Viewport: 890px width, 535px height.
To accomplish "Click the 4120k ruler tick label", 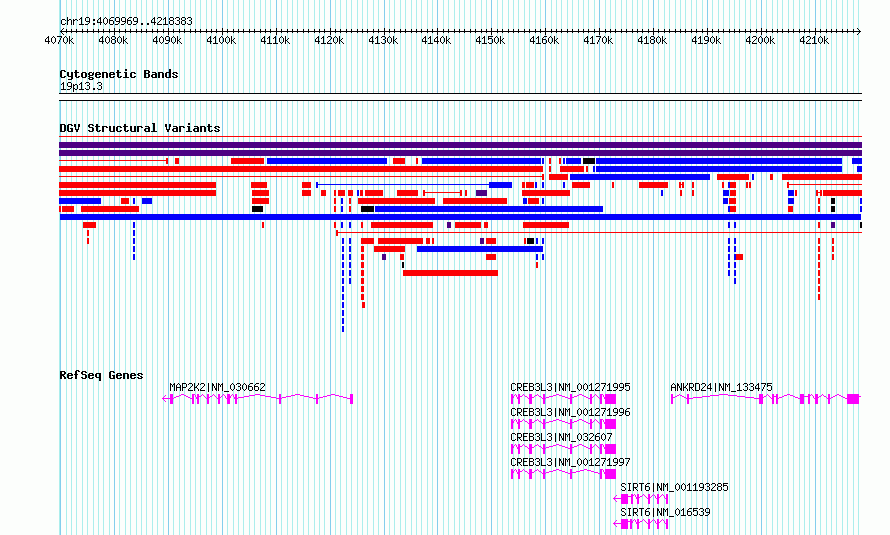I will tap(329, 40).
